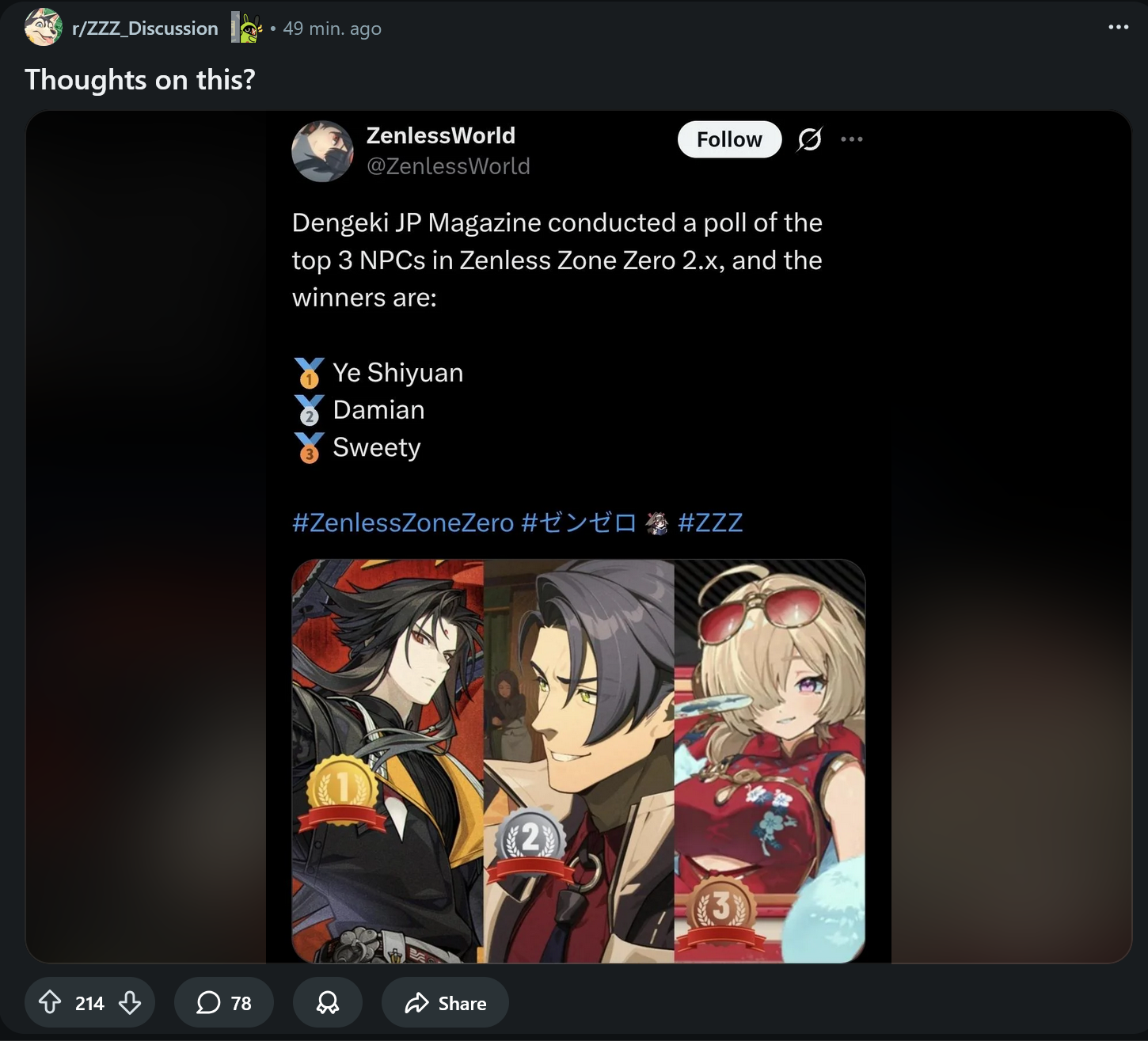The image size is (1148, 1041).
Task: Open the #ZenlessZoneZero hashtag
Action: point(403,522)
